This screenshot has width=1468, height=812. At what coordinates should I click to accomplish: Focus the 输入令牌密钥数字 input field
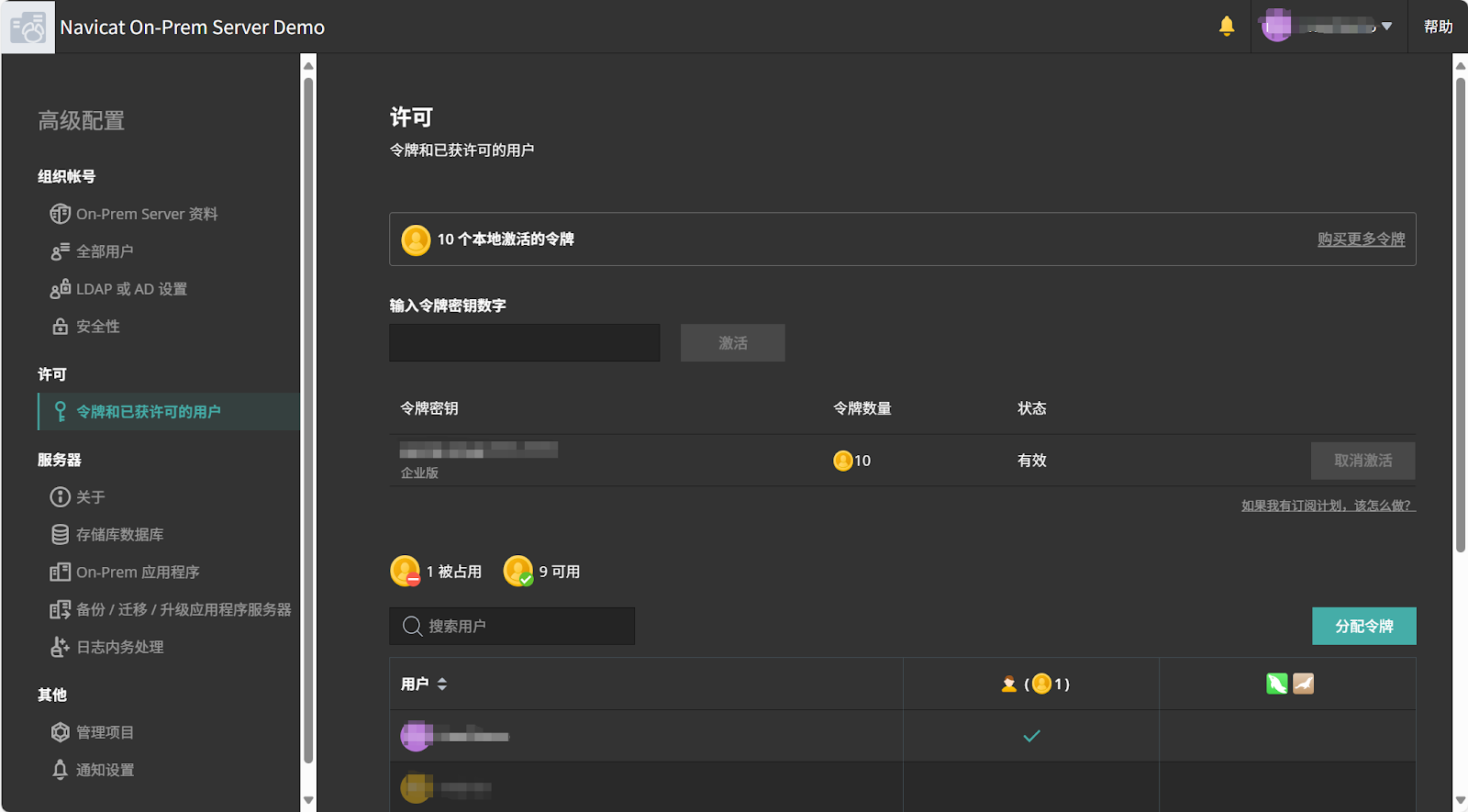pyautogui.click(x=524, y=342)
